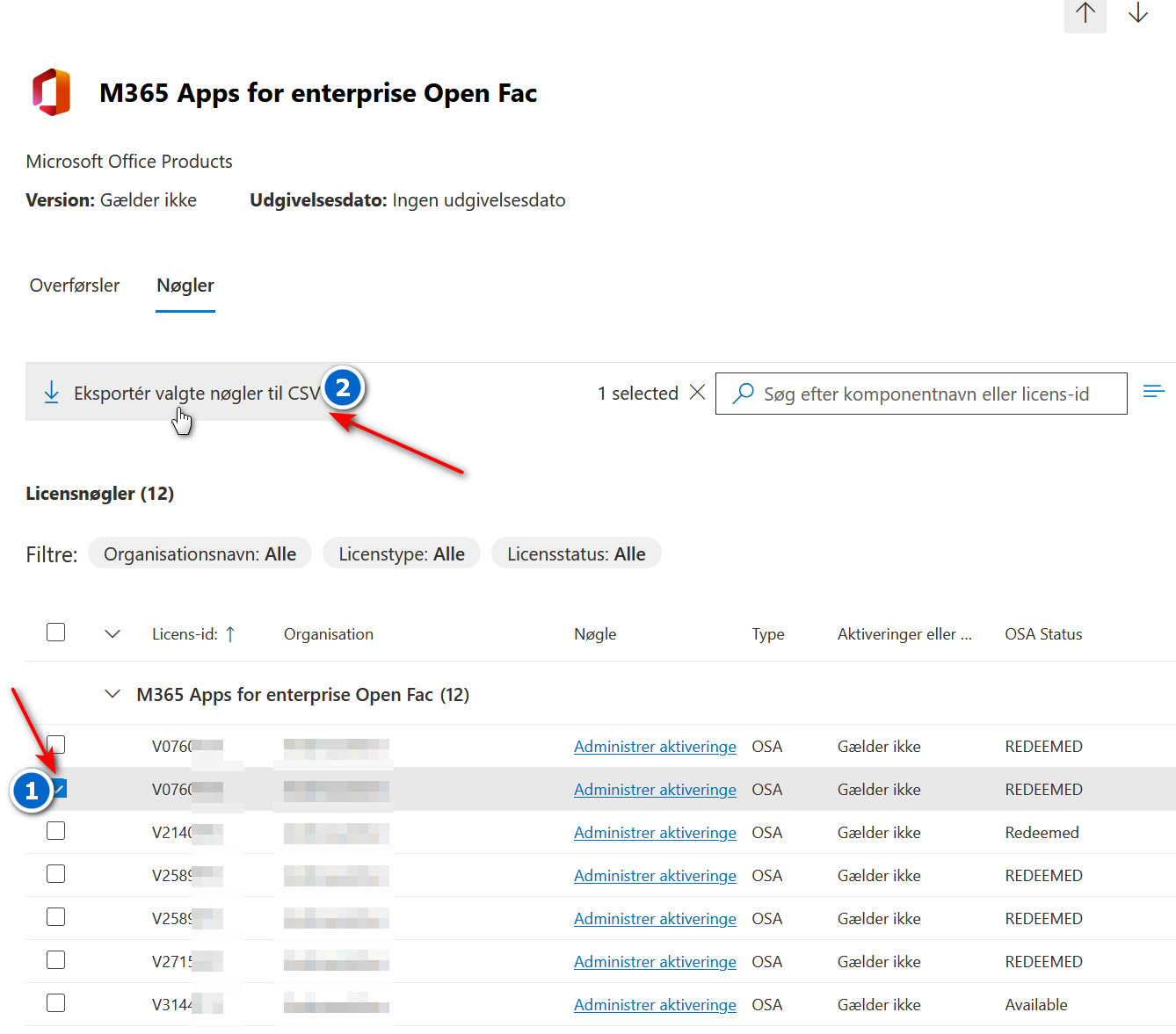This screenshot has height=1034, width=1176.
Task: Open the Organisationsnavn: Alle filter
Action: pos(200,553)
